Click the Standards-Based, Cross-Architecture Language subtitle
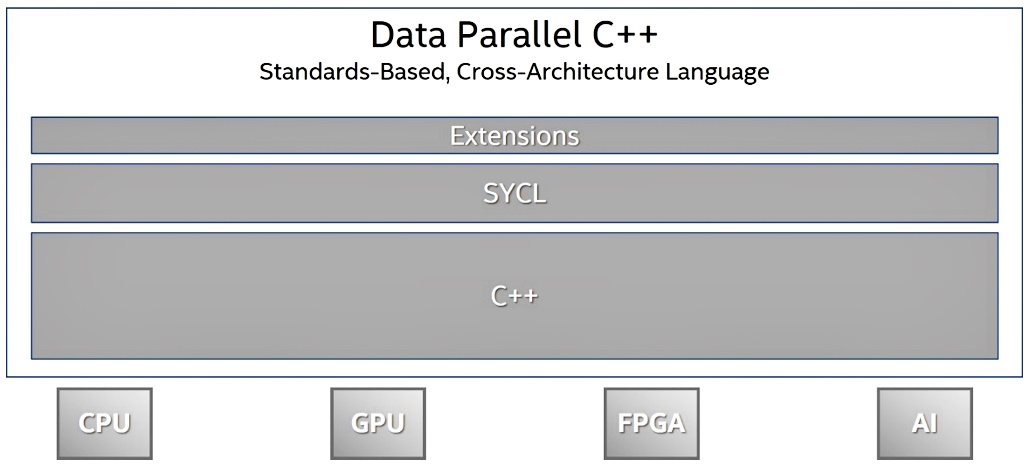The image size is (1028, 464). pos(514,71)
